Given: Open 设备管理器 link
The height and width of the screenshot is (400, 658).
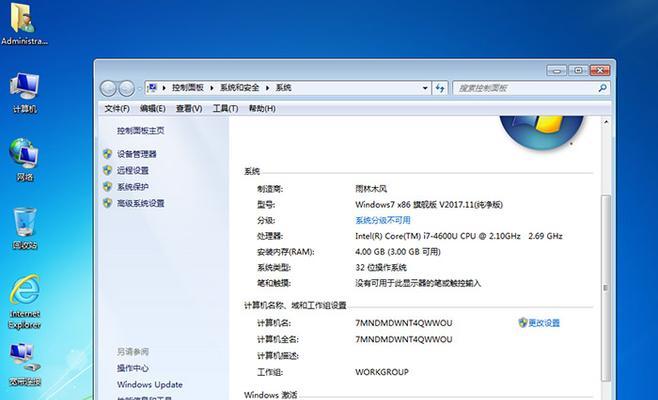Looking at the screenshot, I should click(137, 154).
